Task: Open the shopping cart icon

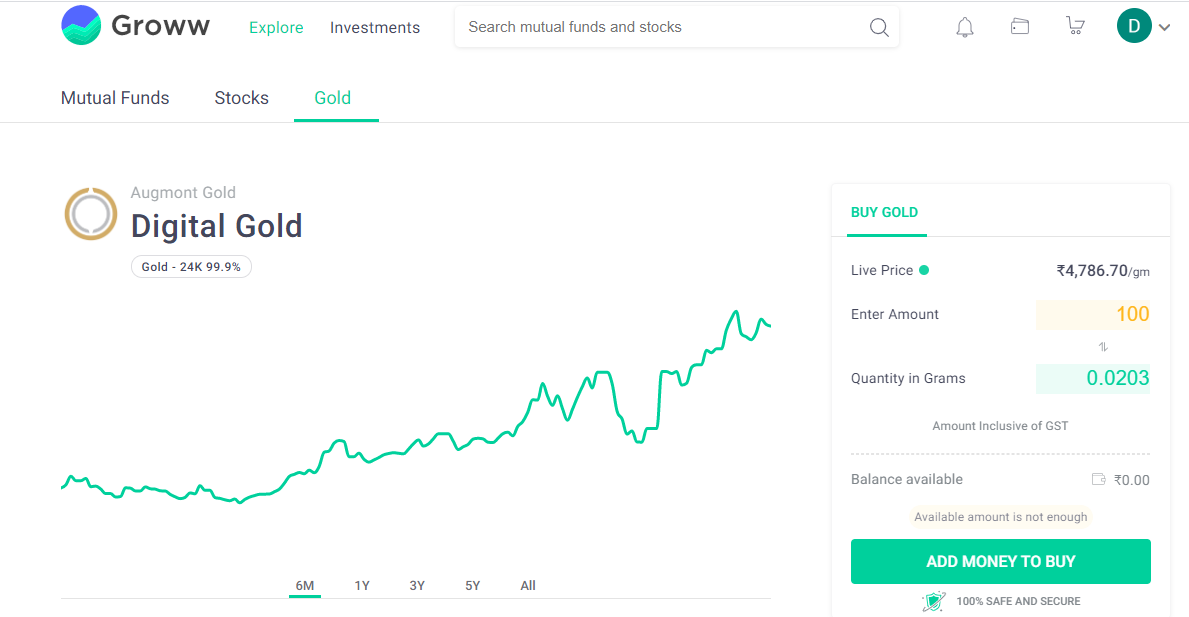Action: tap(1075, 27)
